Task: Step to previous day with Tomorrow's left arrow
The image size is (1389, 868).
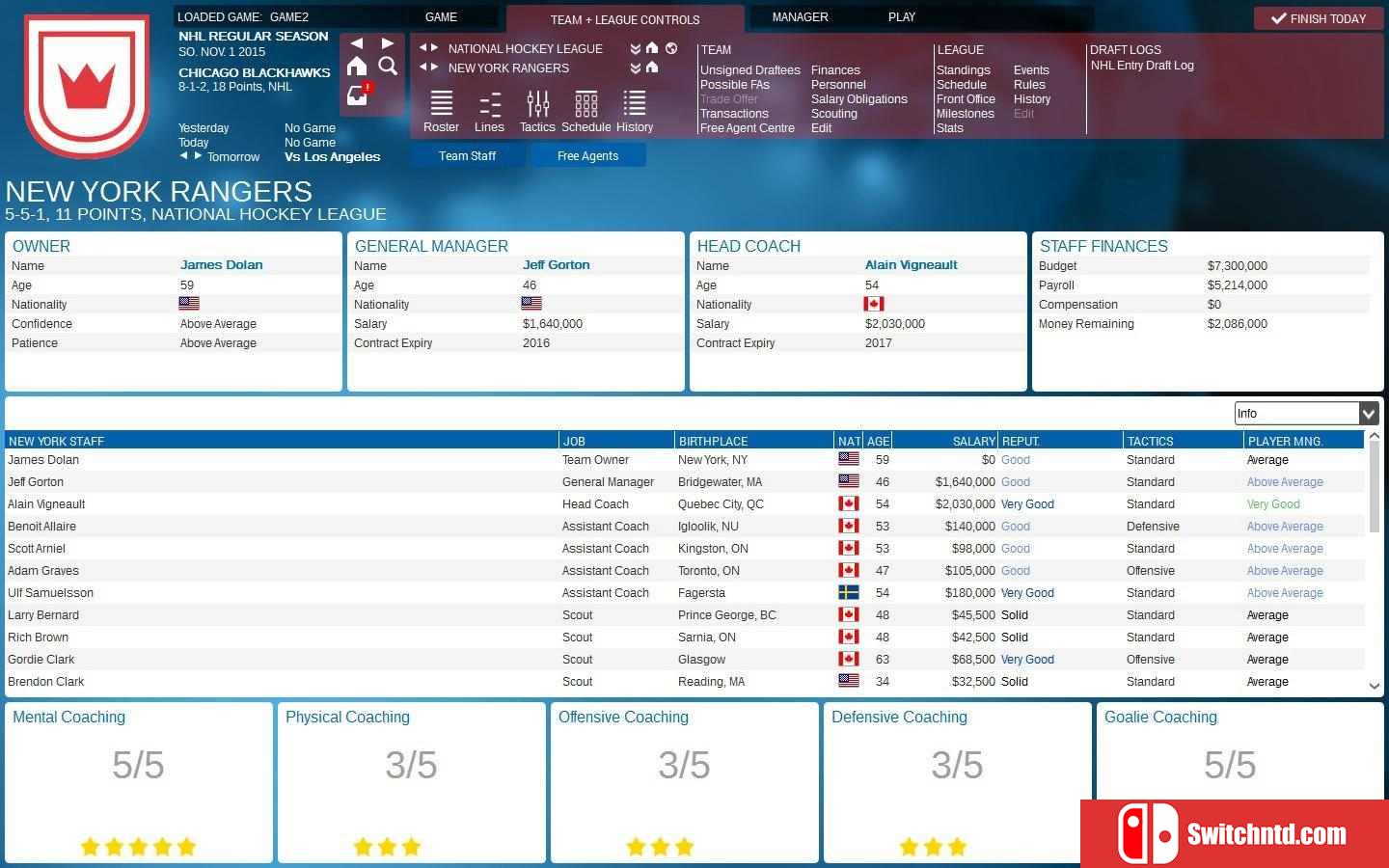Action: (184, 155)
